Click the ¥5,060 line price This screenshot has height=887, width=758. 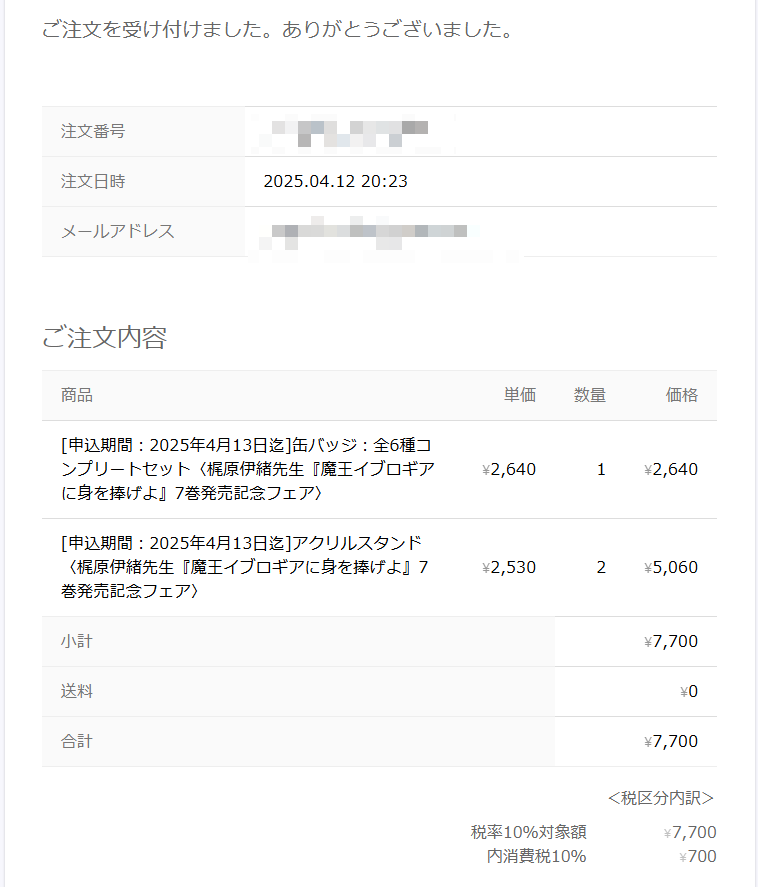tap(671, 567)
